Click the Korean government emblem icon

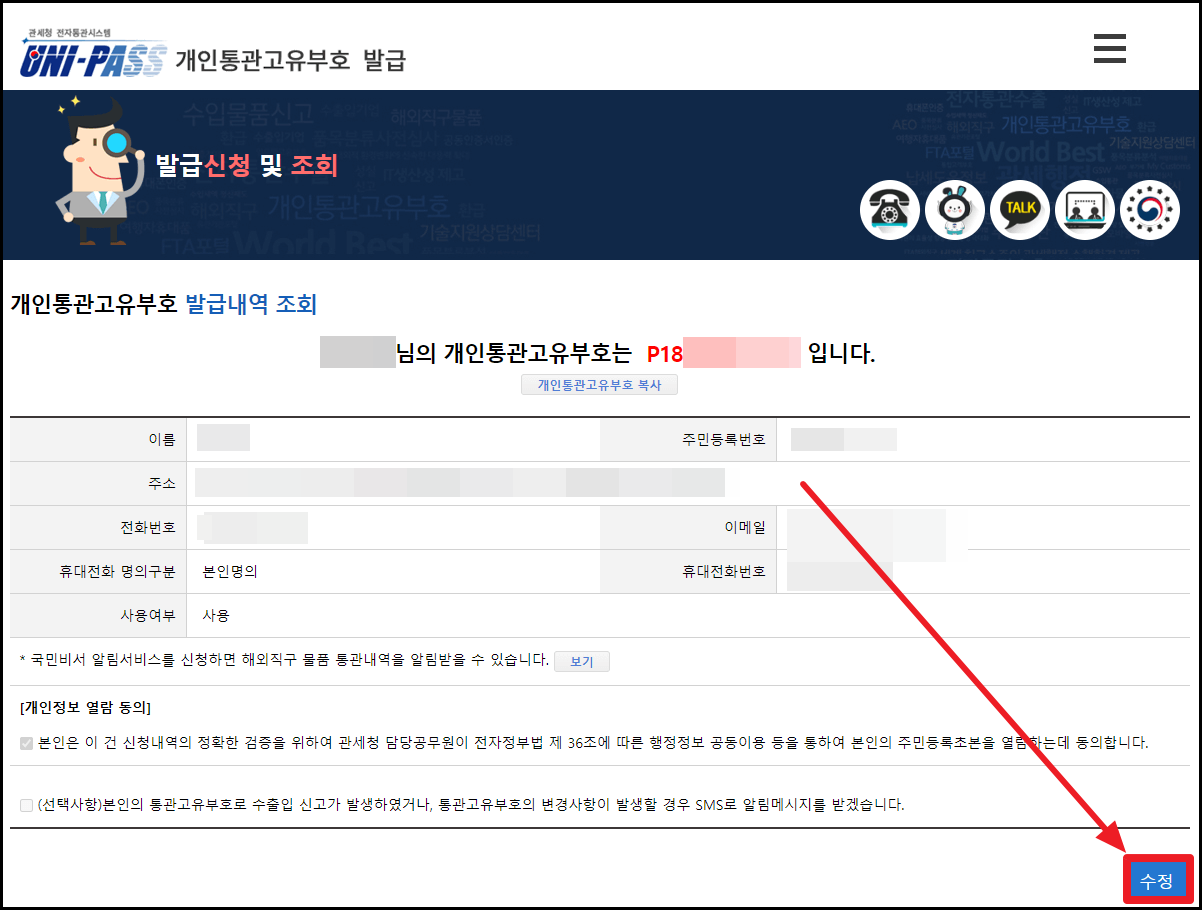pyautogui.click(x=1150, y=210)
